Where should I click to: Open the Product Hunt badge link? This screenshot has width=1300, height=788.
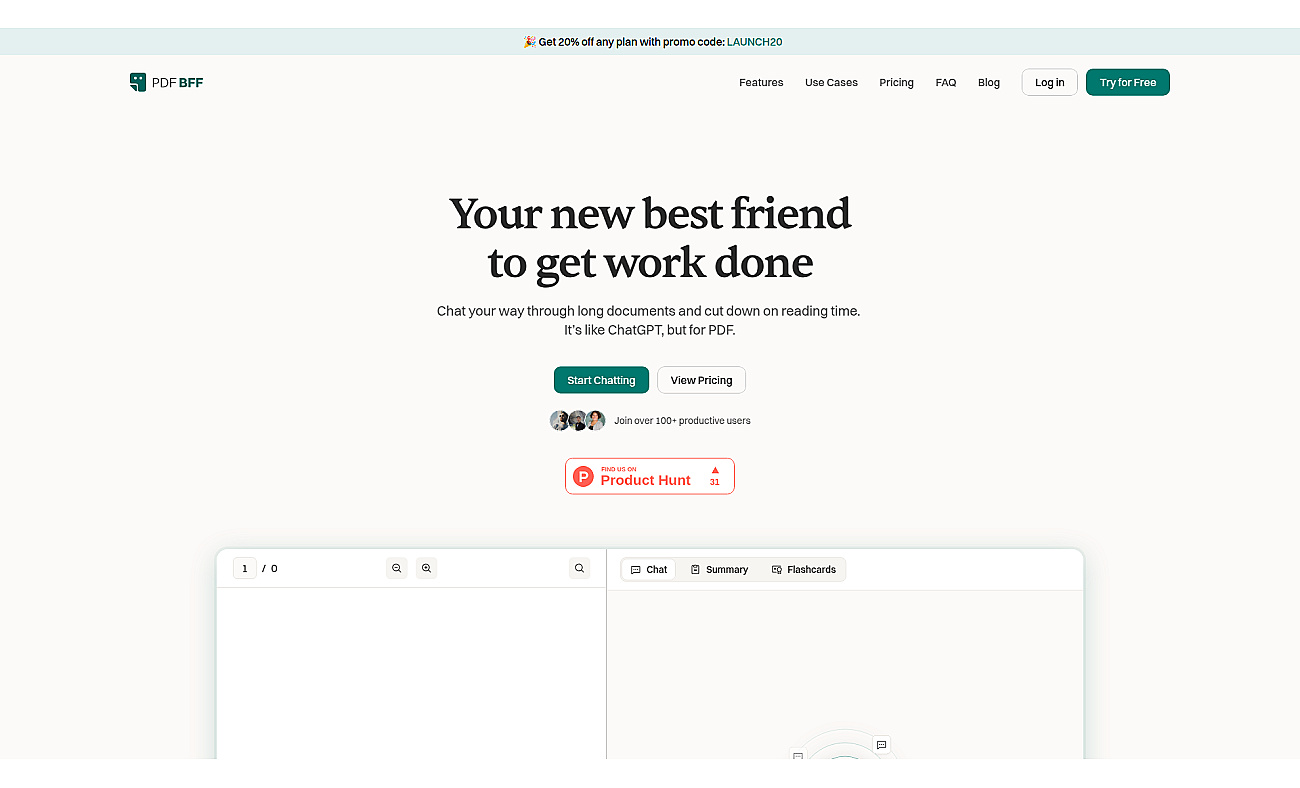(x=650, y=476)
